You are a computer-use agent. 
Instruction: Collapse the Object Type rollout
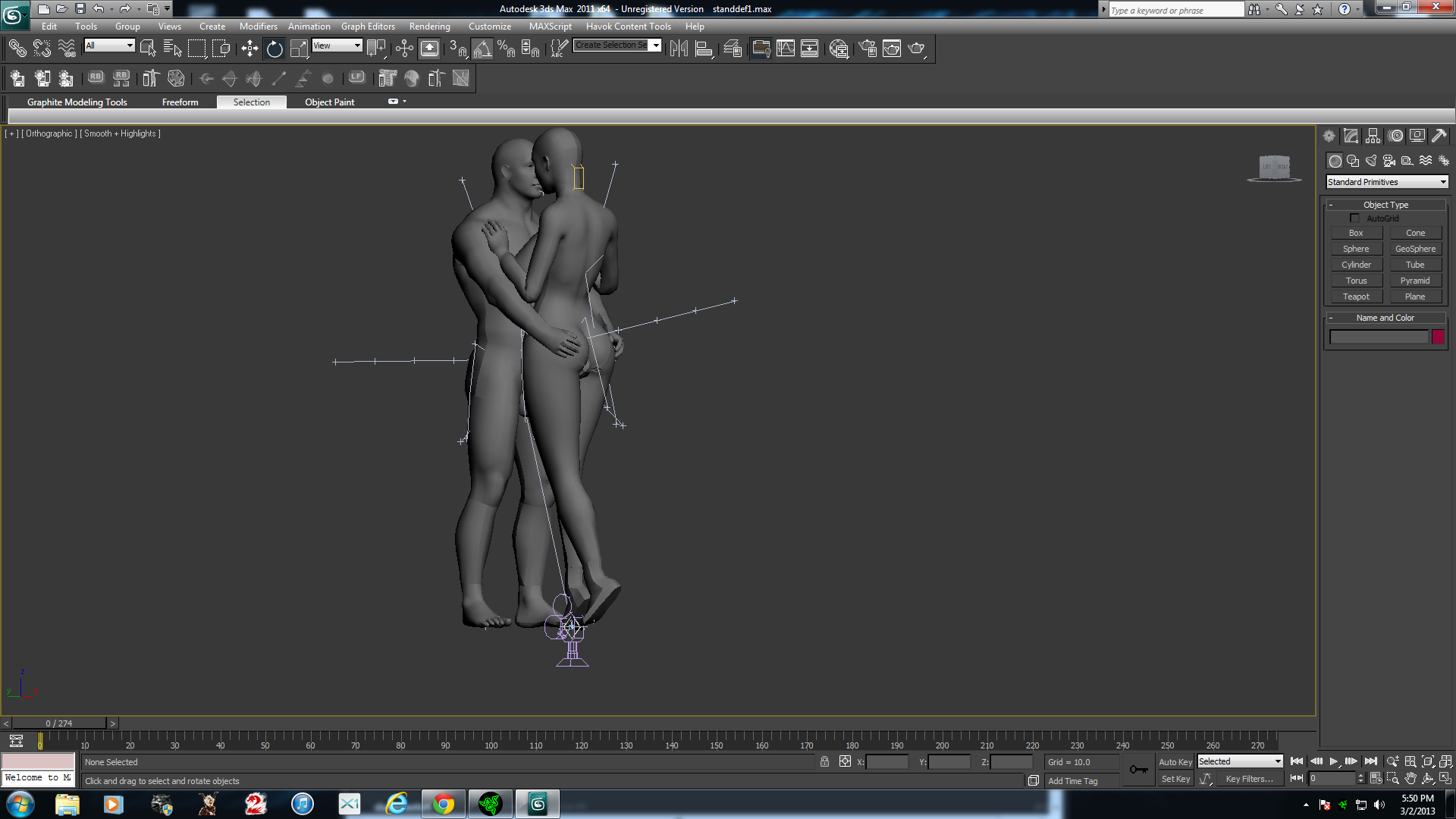pos(1385,205)
